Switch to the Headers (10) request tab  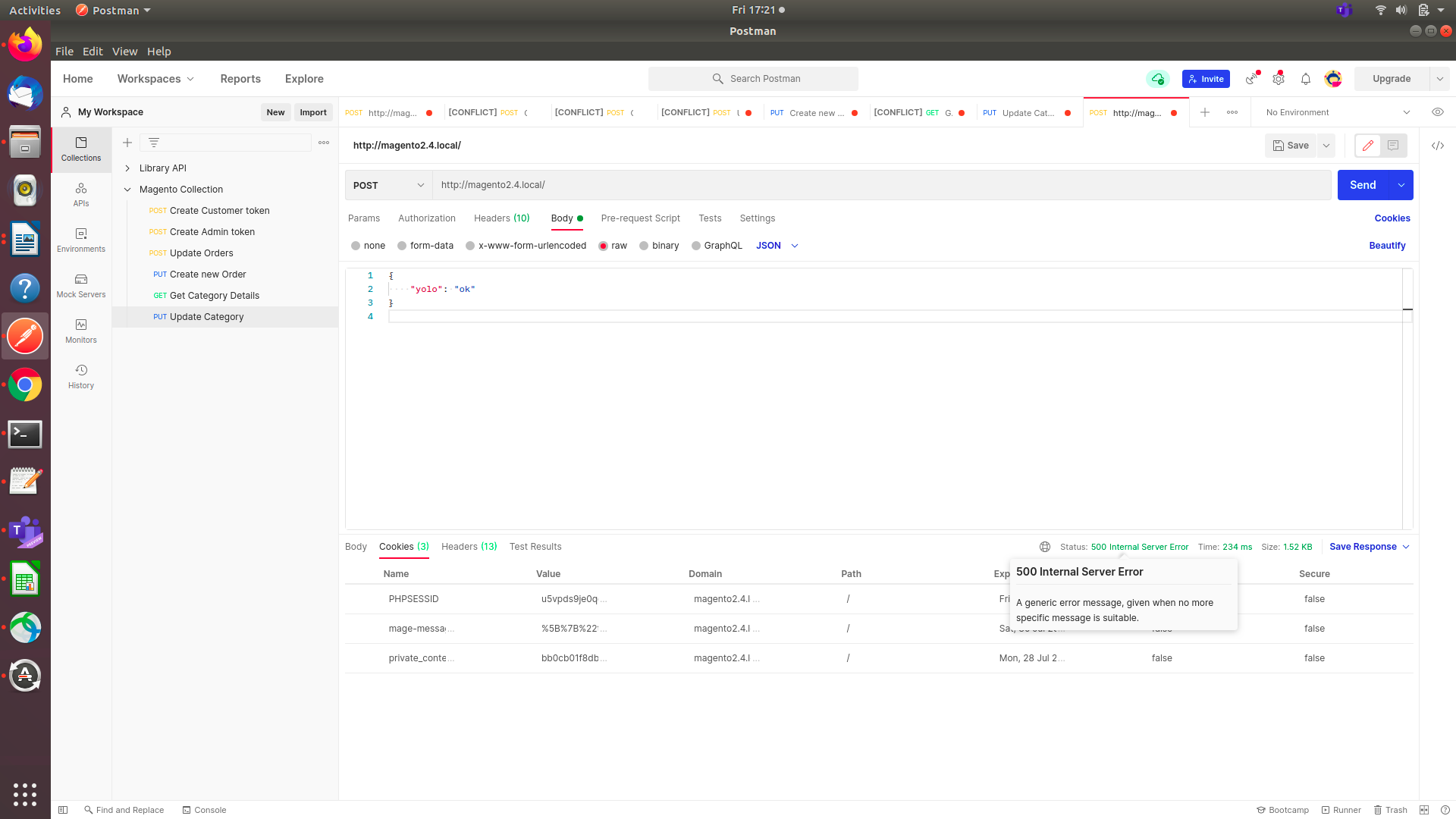click(x=502, y=218)
